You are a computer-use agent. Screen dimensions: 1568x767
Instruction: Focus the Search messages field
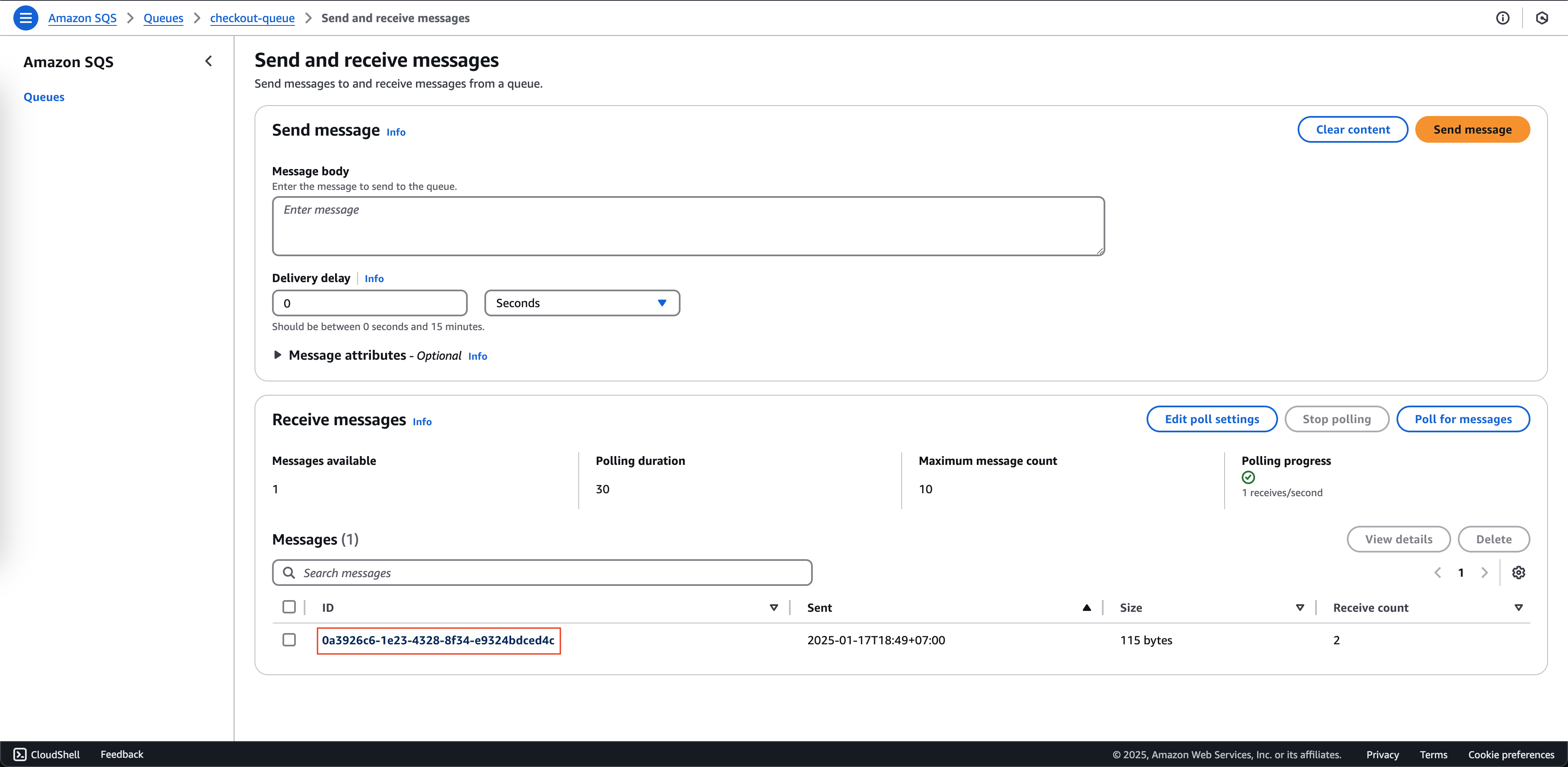pos(542,573)
